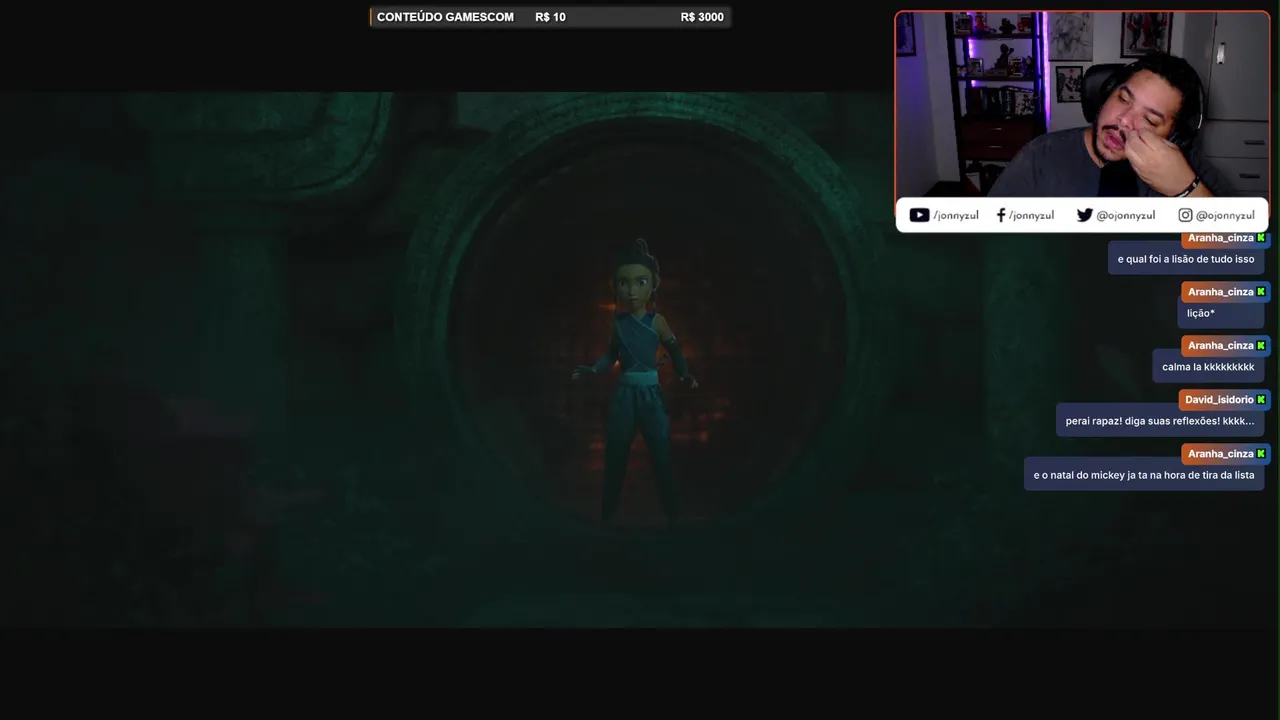1280x720 pixels.
Task: Click the Twitter bird icon
Action: [x=1085, y=215]
